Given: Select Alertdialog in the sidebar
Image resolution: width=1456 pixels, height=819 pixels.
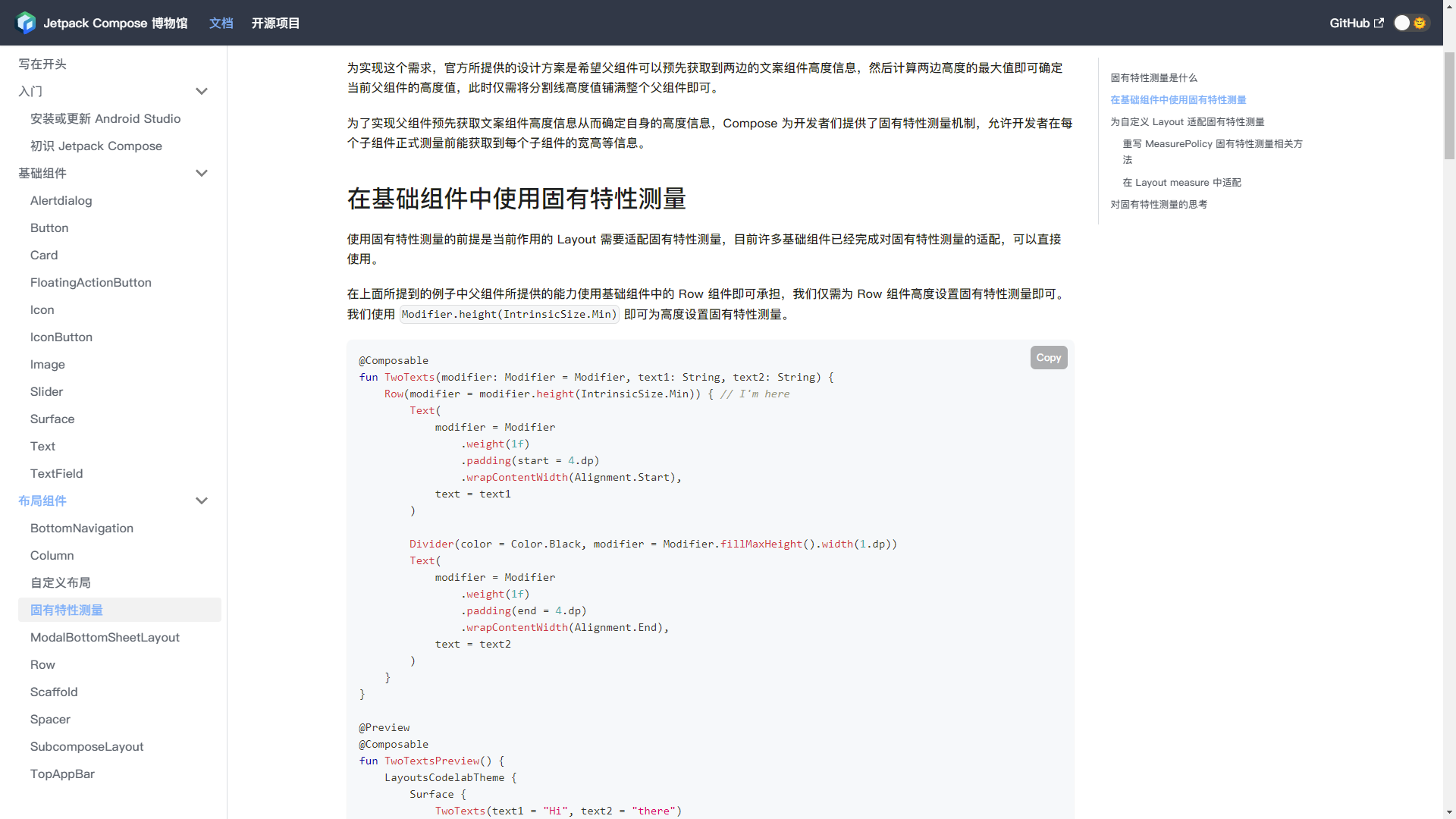Looking at the screenshot, I should click(x=61, y=200).
